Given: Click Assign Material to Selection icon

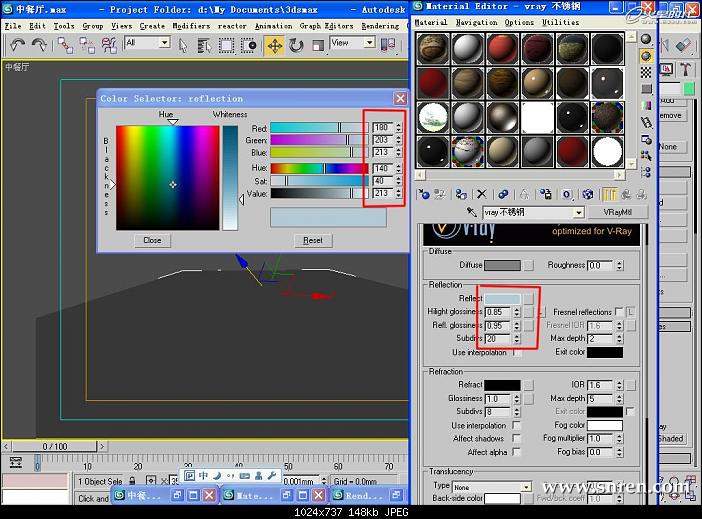Looking at the screenshot, I should (x=461, y=194).
